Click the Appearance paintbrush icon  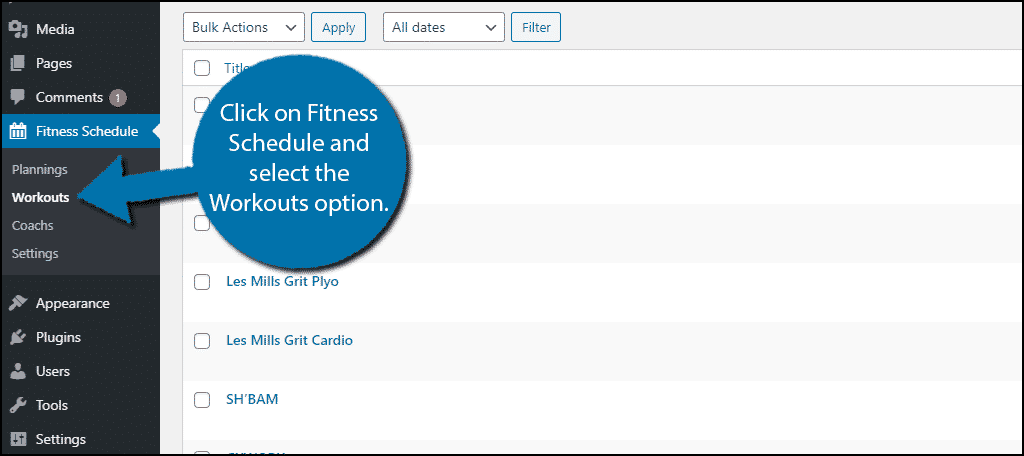point(18,303)
